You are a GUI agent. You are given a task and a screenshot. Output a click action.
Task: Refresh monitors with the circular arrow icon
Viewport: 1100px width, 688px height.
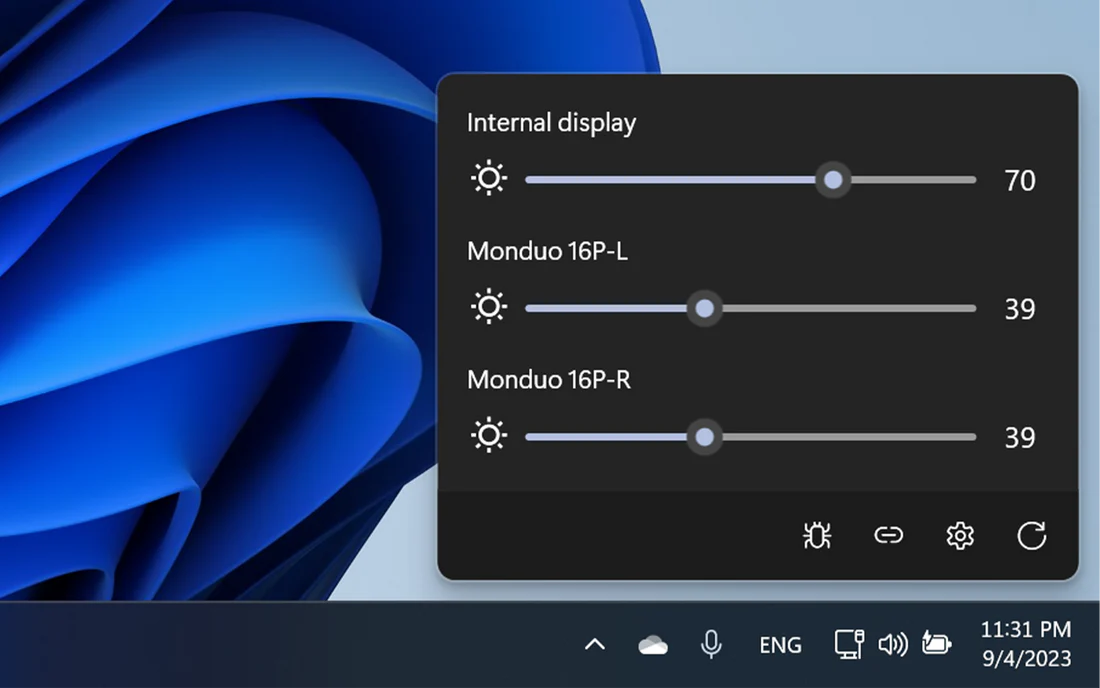coord(1031,536)
